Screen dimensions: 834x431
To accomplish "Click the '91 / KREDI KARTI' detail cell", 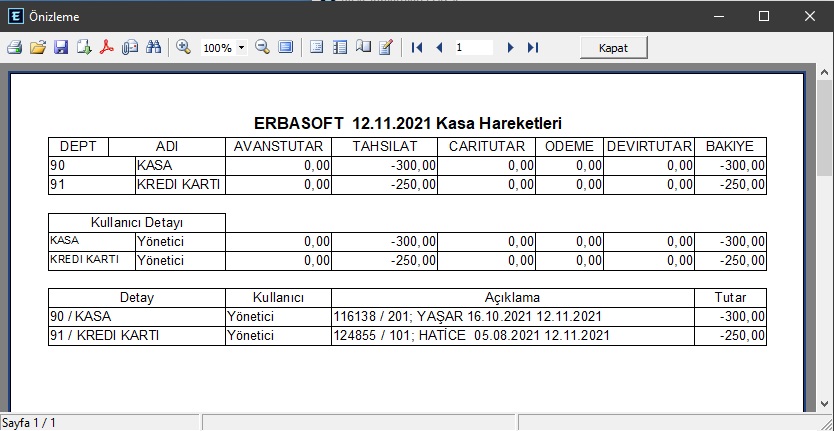I will pos(137,336).
